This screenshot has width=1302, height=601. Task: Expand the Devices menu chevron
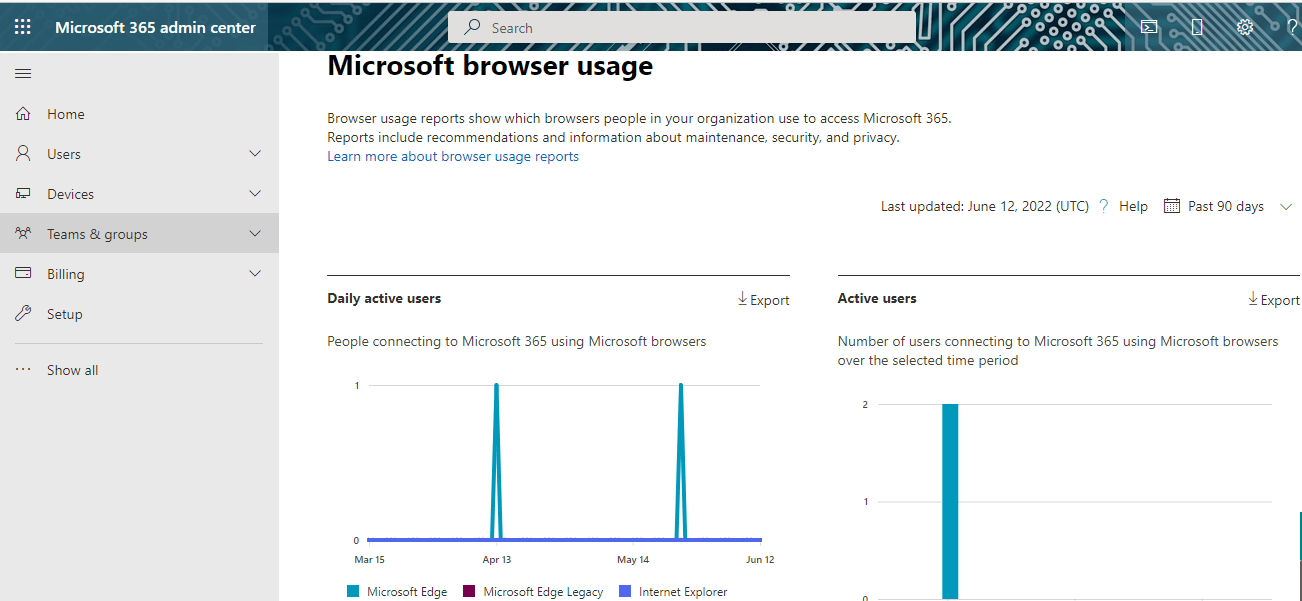click(x=255, y=194)
